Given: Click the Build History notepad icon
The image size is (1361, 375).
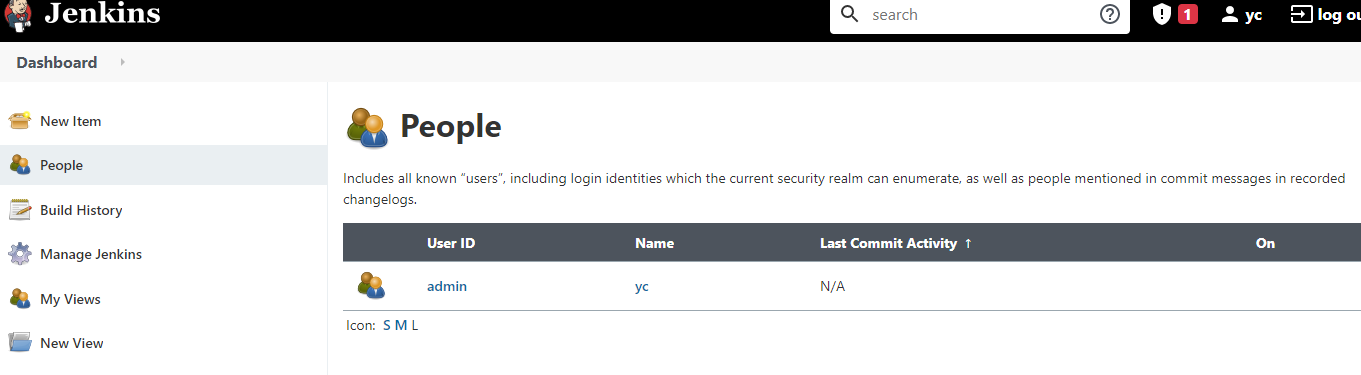Looking at the screenshot, I should pos(20,210).
